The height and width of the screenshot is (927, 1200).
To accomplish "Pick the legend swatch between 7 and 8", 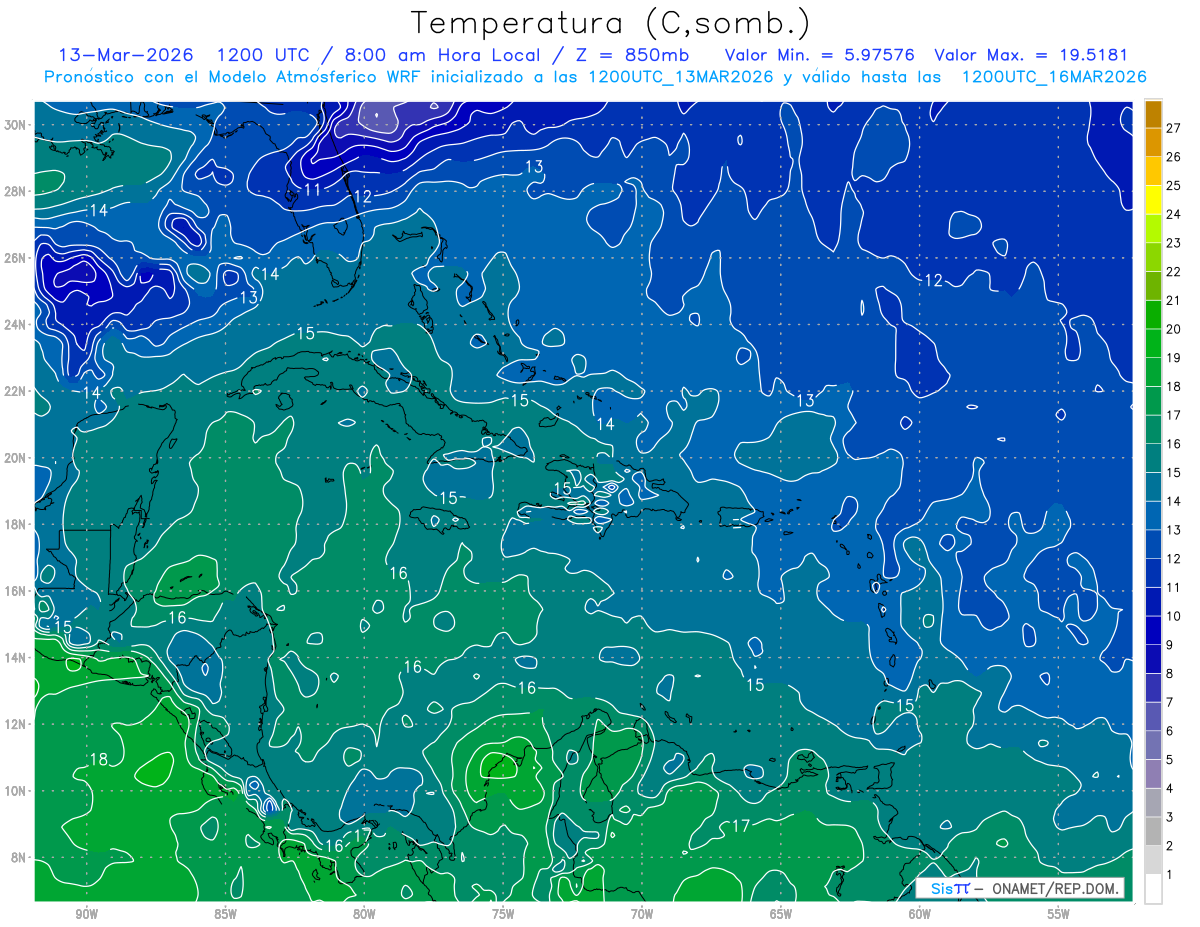I will pos(1153,687).
